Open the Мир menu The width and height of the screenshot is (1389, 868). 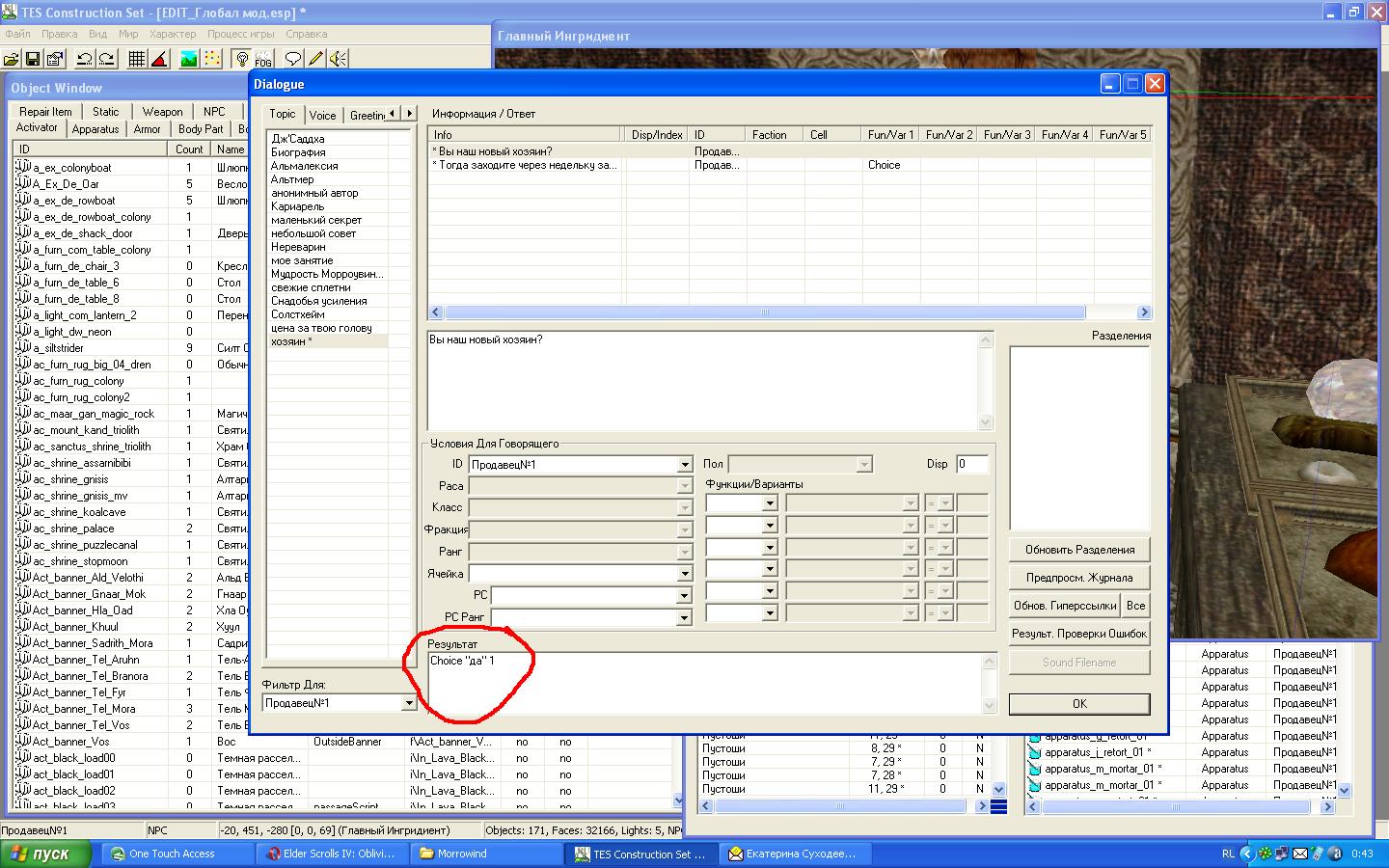coord(128,34)
